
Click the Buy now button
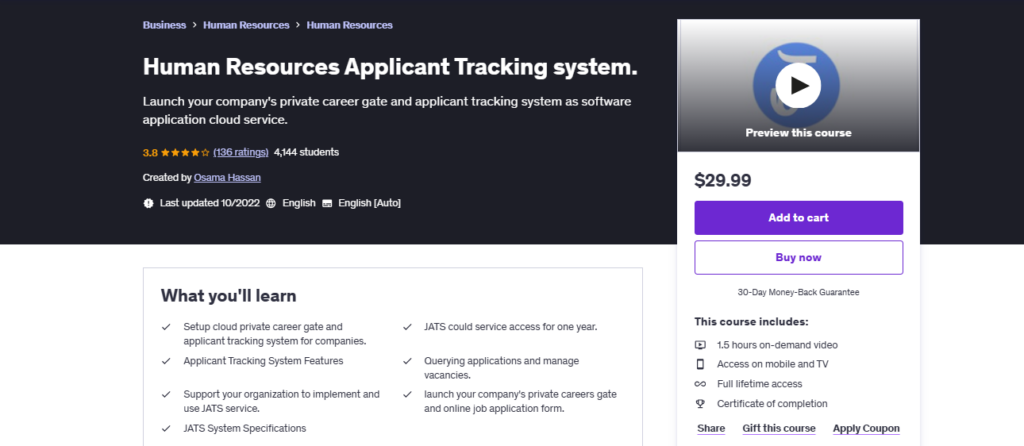(798, 257)
